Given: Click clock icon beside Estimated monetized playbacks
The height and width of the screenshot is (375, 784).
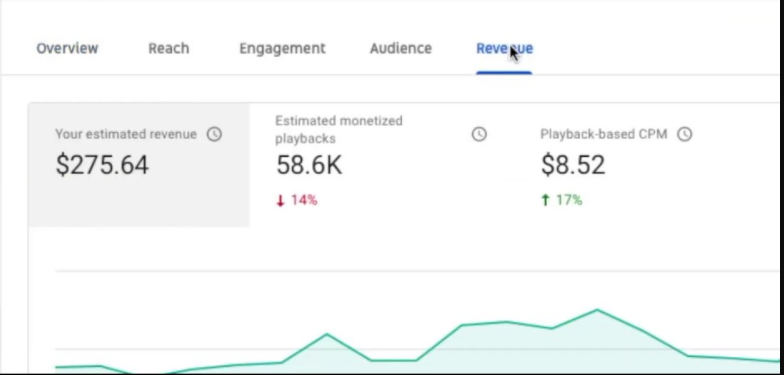Looking at the screenshot, I should (479, 134).
